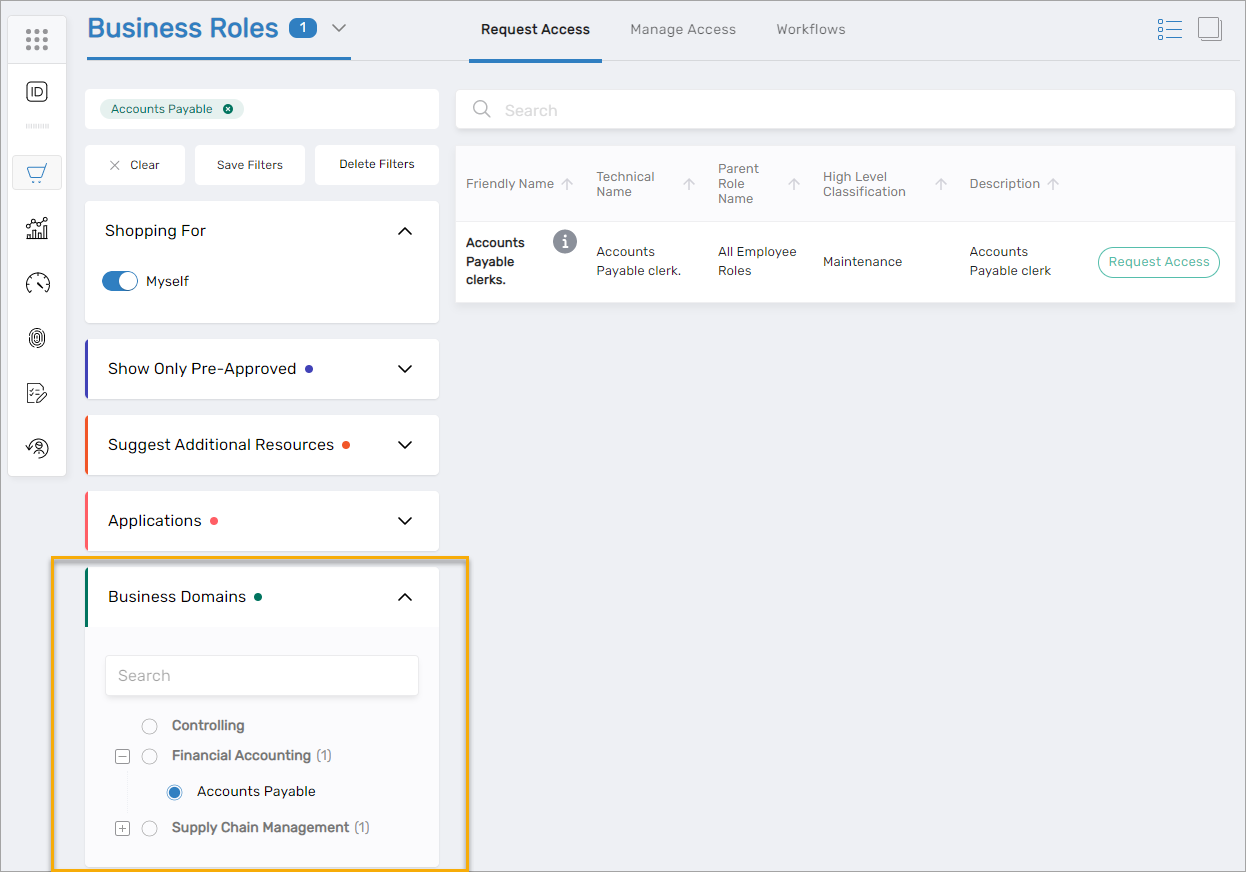This screenshot has height=872, width=1246.
Task: Toggle the Myself shopping switch
Action: (x=119, y=281)
